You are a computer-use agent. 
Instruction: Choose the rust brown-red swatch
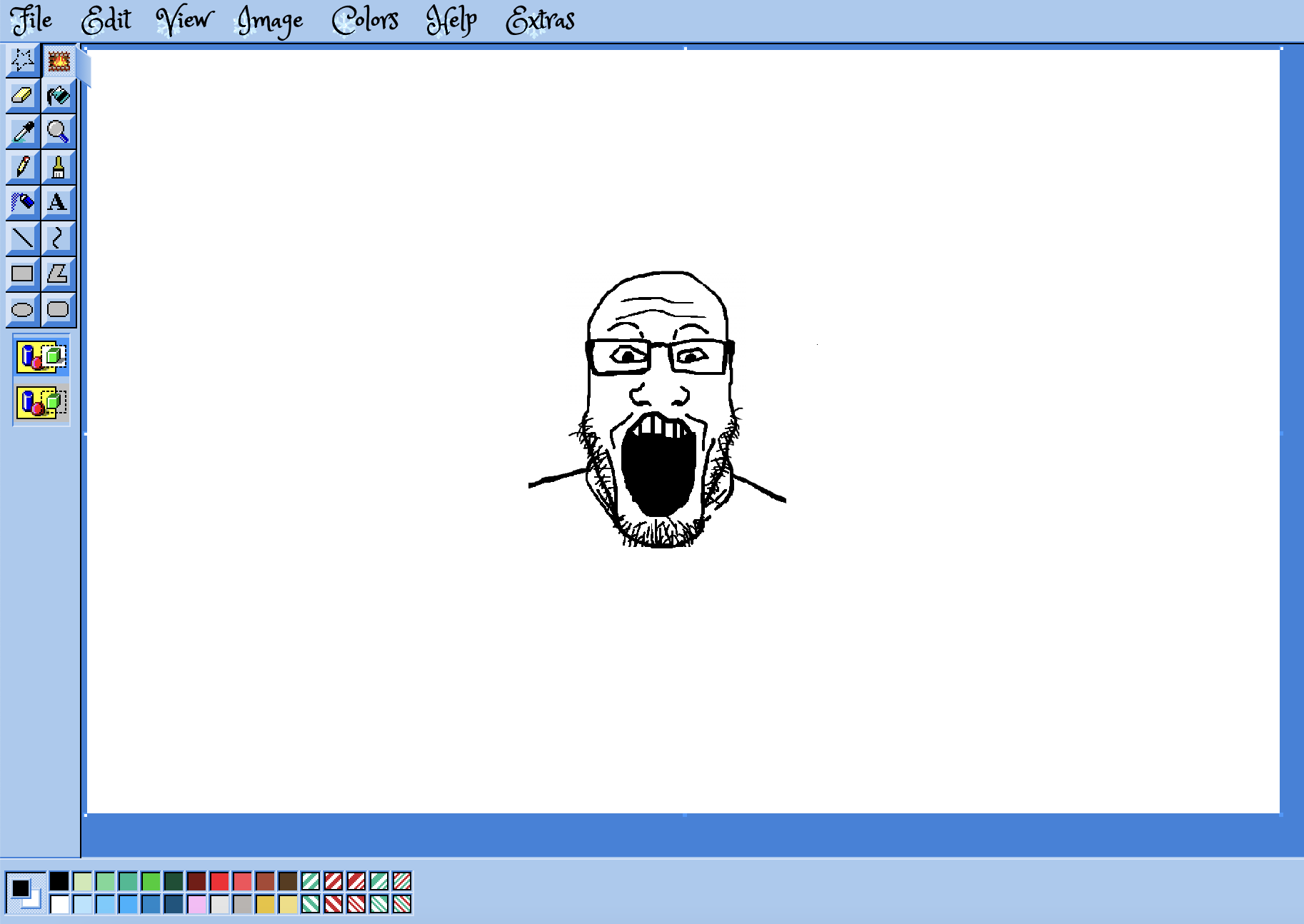[x=265, y=881]
